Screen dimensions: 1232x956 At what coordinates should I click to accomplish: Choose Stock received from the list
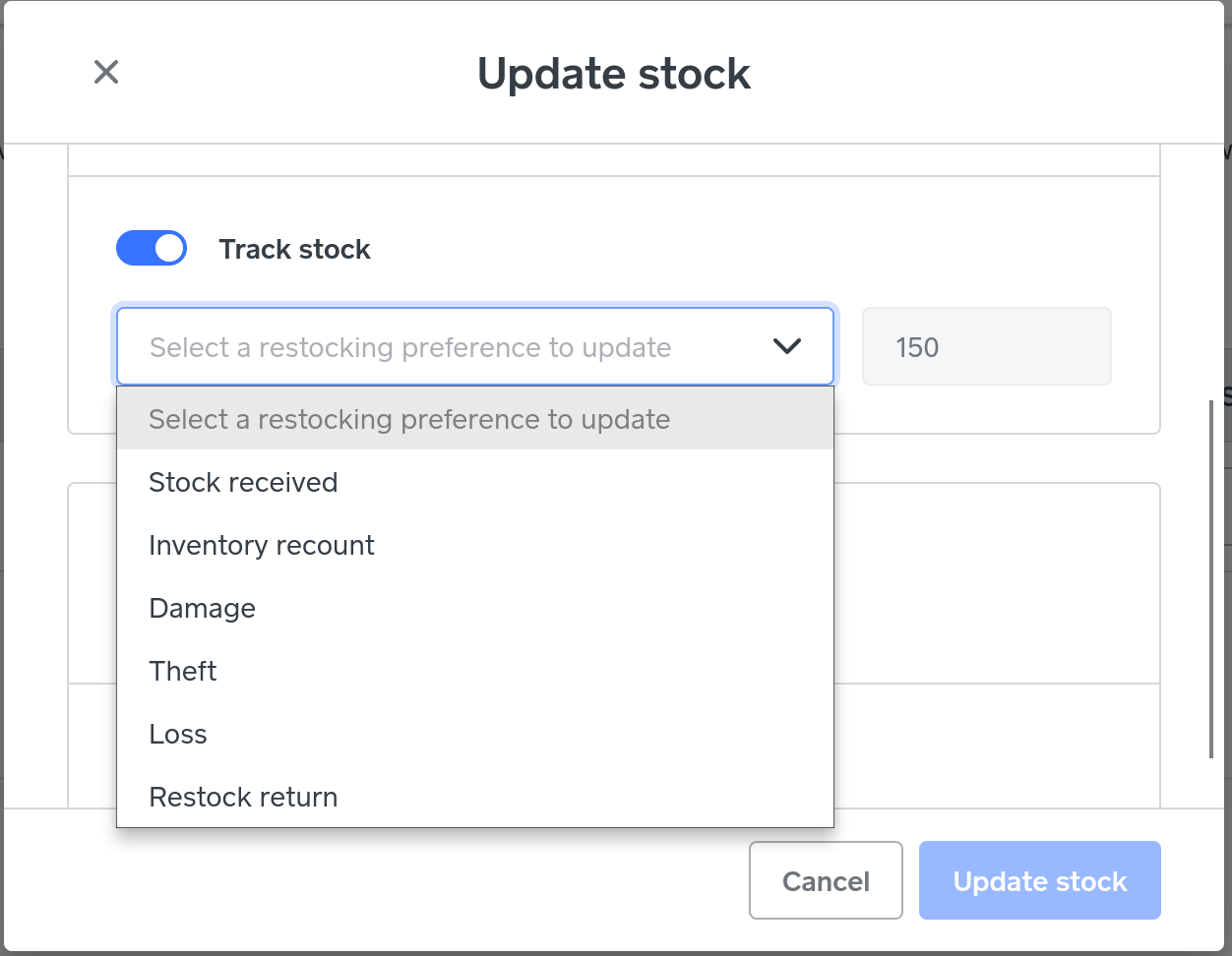243,482
